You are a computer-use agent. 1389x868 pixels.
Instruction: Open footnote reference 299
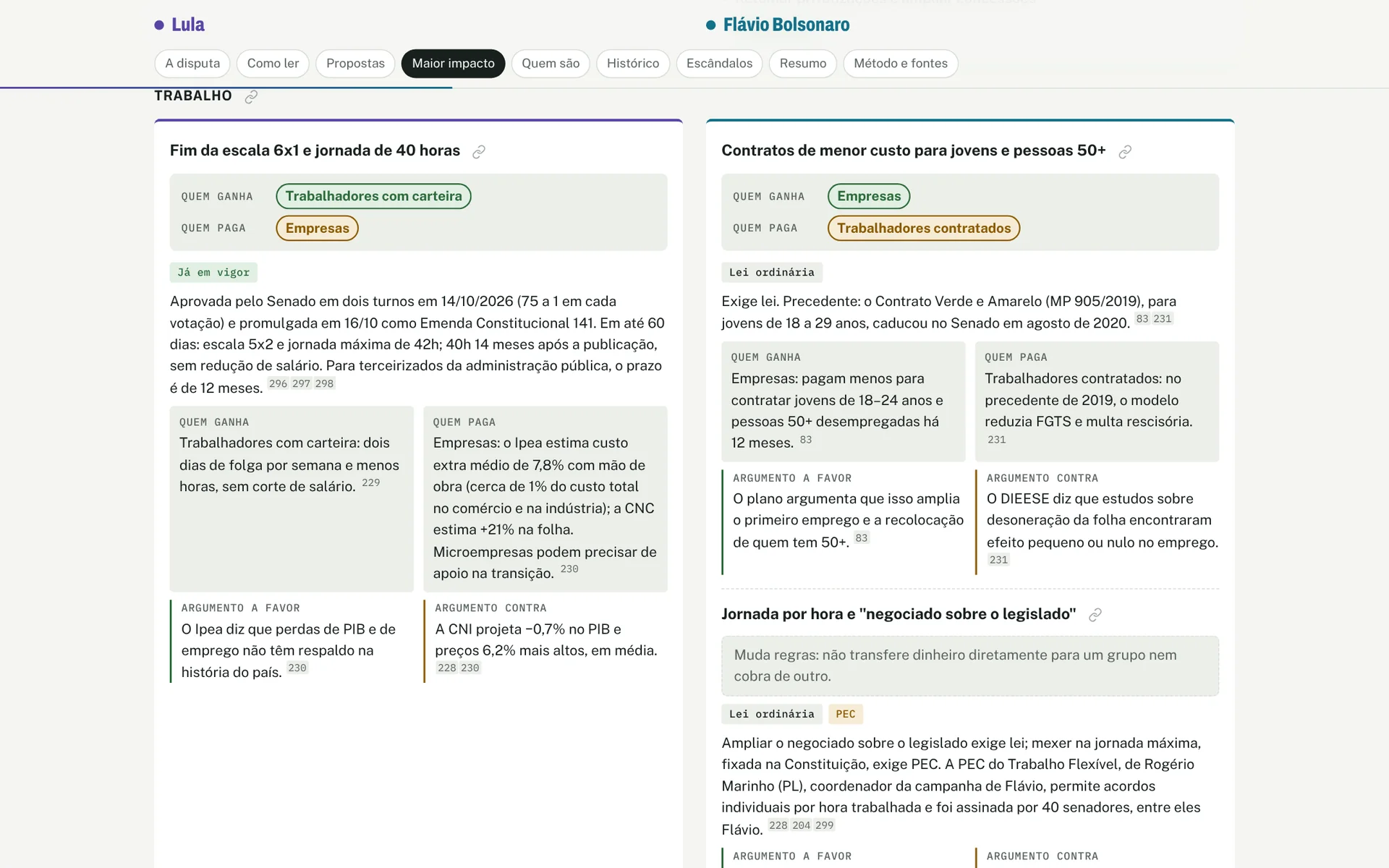coord(825,825)
